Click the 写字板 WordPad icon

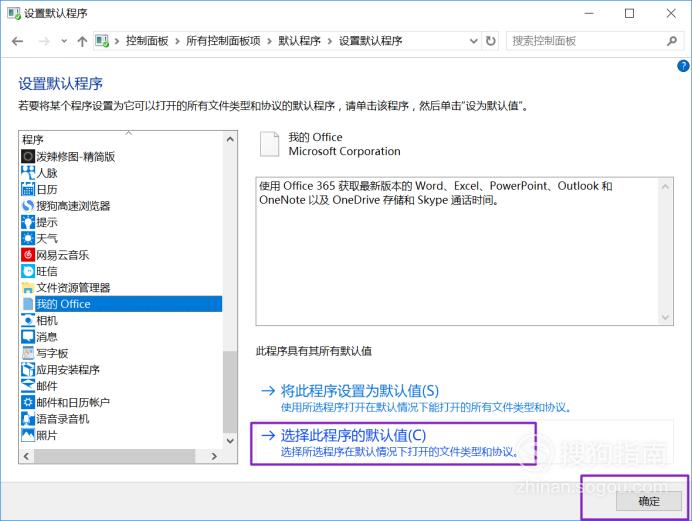pos(28,353)
